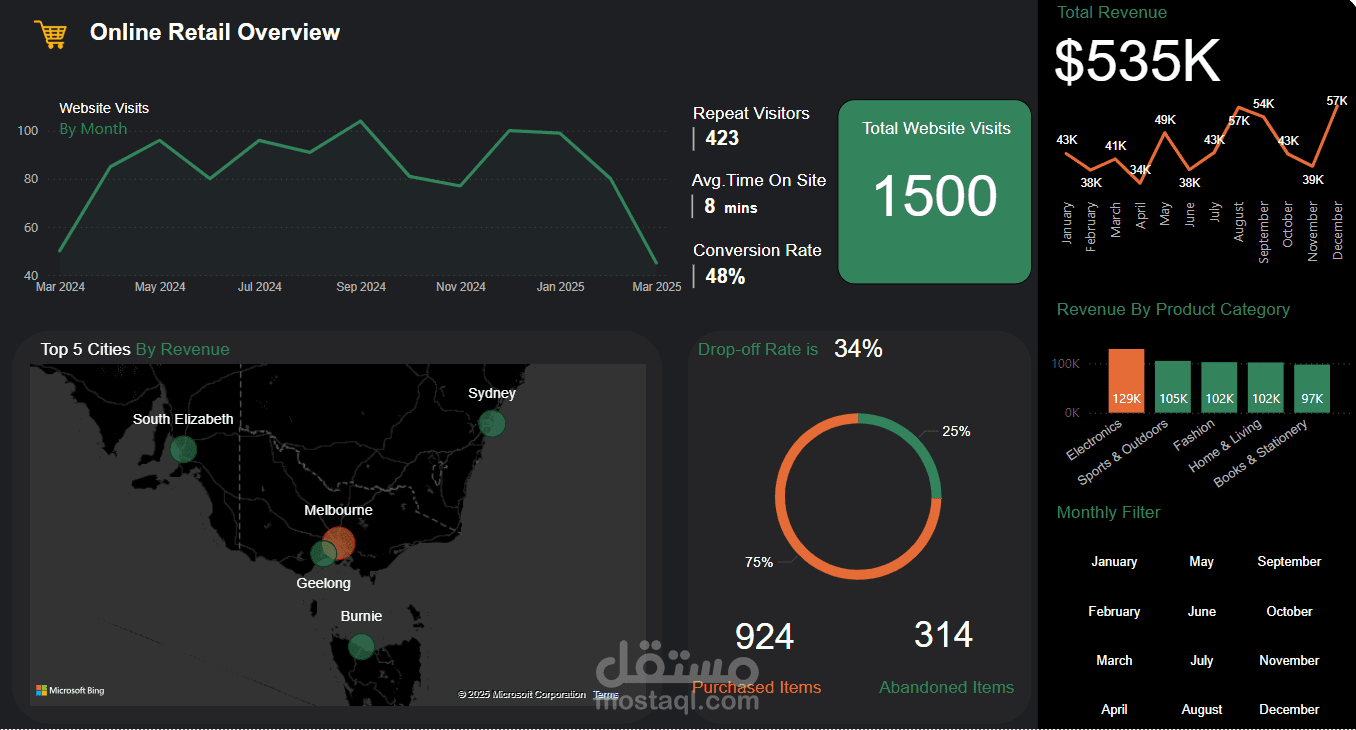Image resolution: width=1356 pixels, height=730 pixels.
Task: Click the 924 purchased items number
Action: pos(764,636)
